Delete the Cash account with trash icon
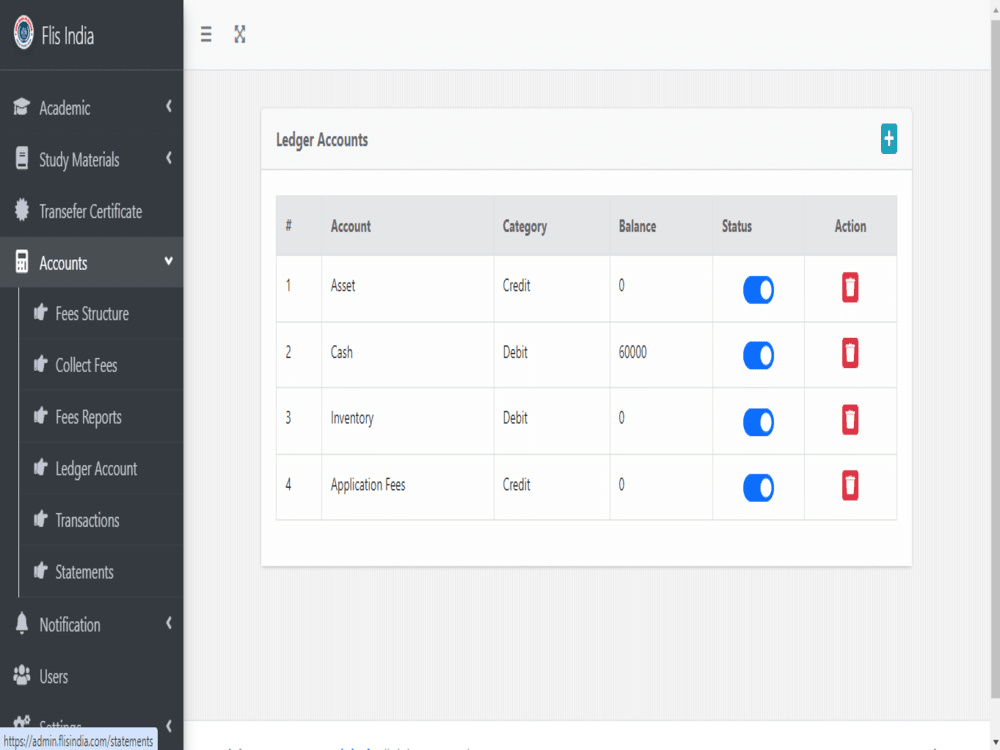This screenshot has height=750, width=1000. [850, 353]
